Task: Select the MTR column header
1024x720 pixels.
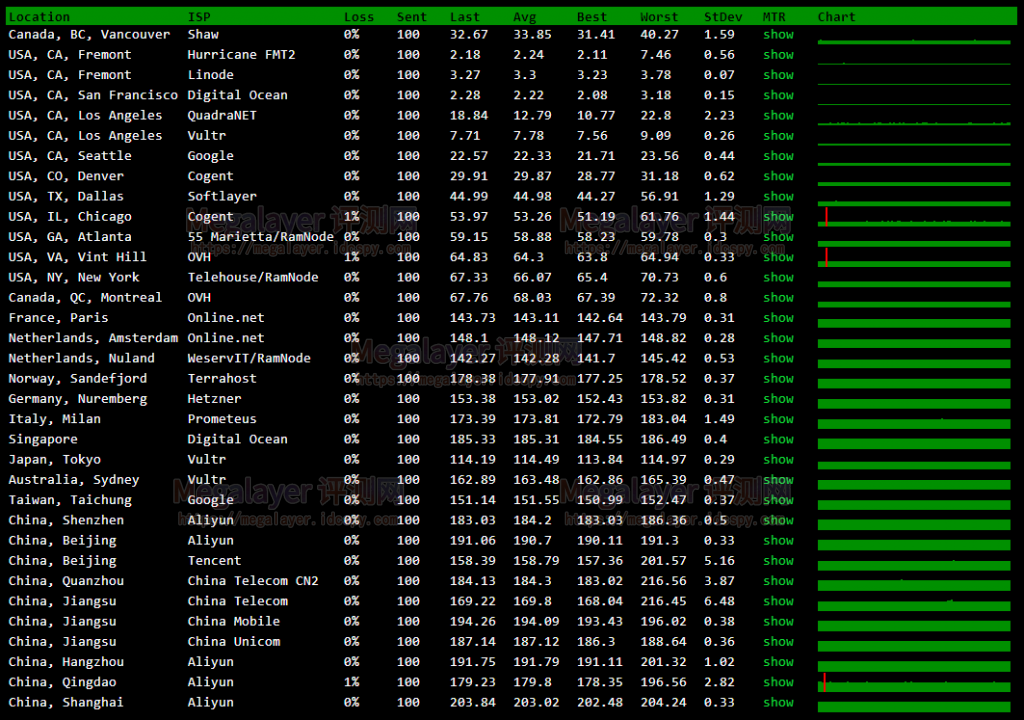Action: coord(774,17)
